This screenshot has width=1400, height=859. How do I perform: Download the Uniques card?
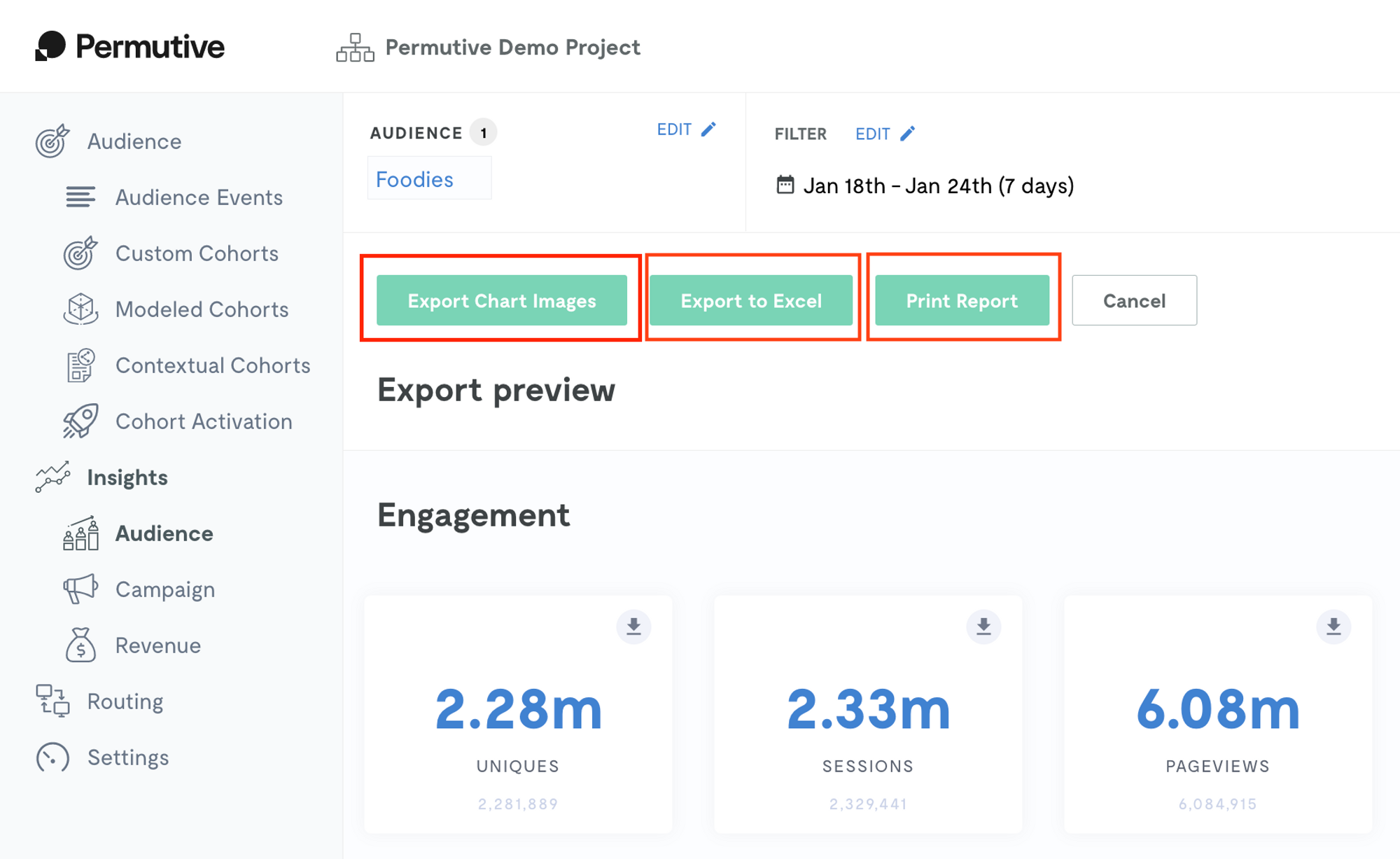pyautogui.click(x=633, y=626)
